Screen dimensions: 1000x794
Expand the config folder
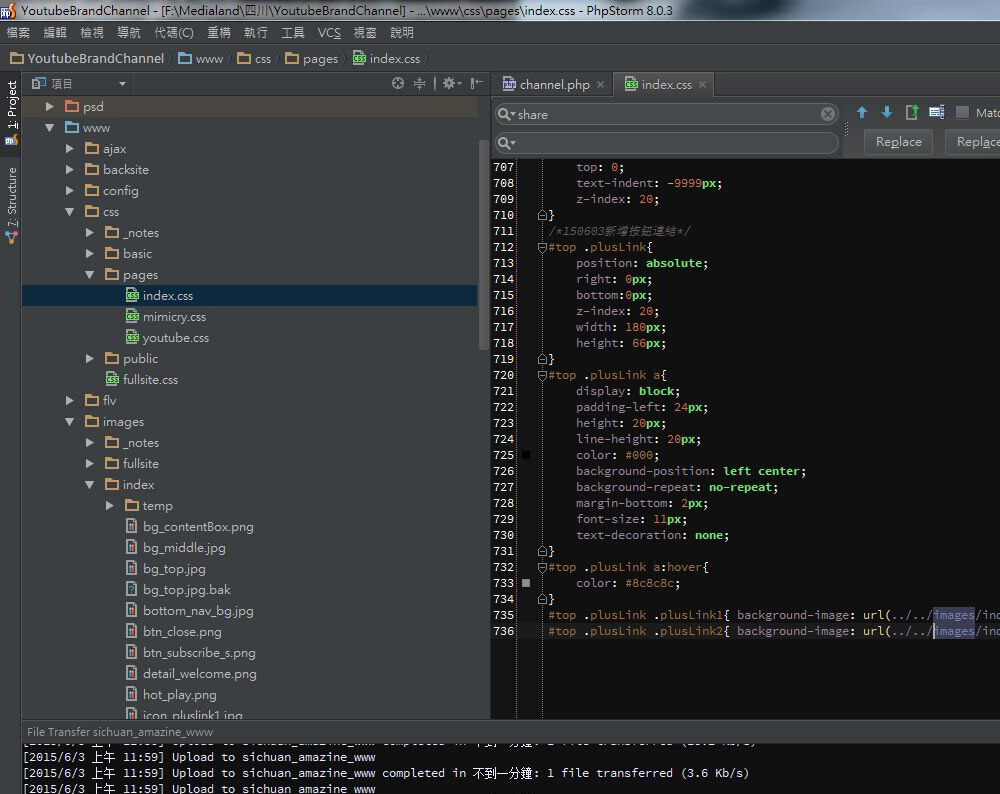70,191
